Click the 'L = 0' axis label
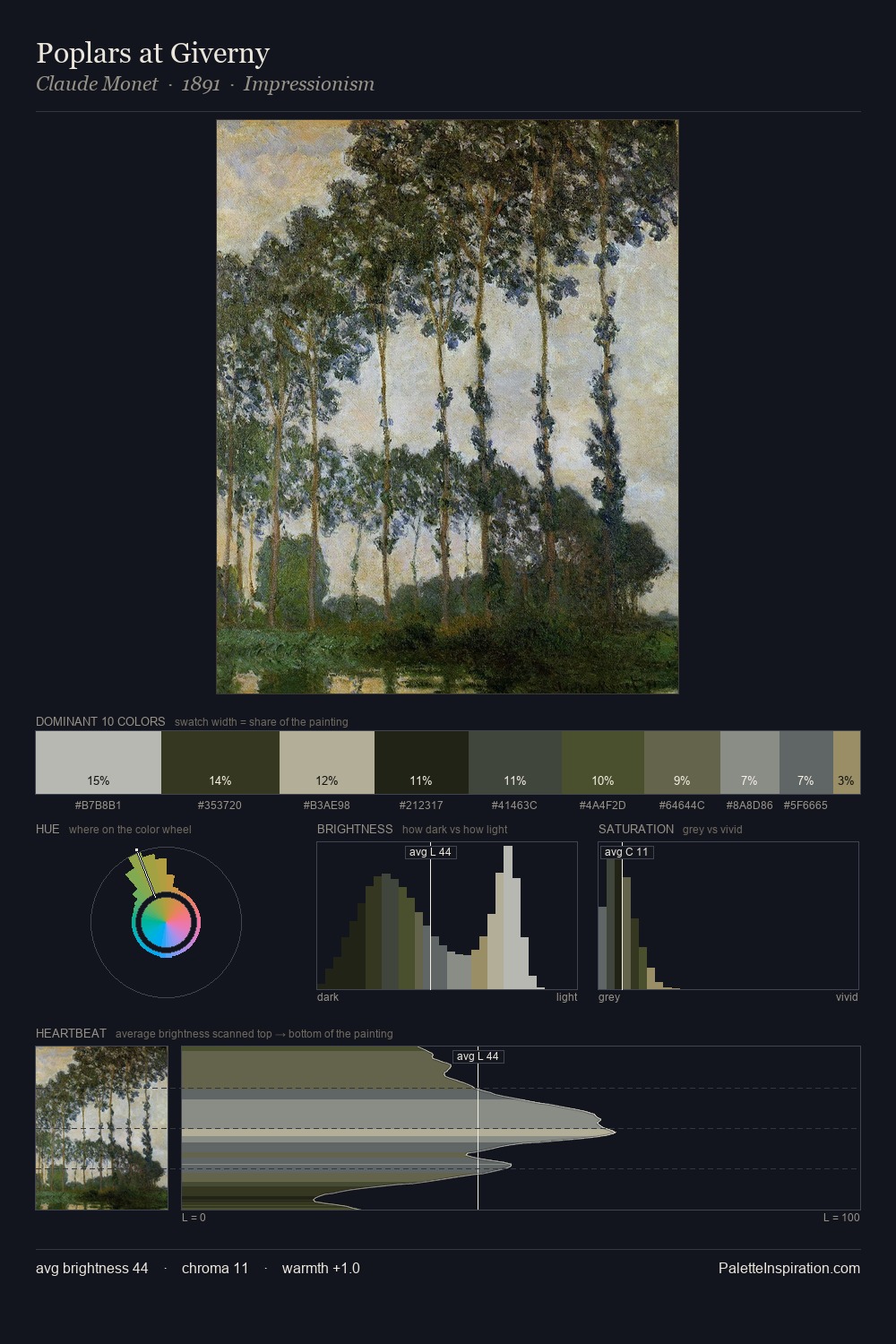 pos(194,1218)
